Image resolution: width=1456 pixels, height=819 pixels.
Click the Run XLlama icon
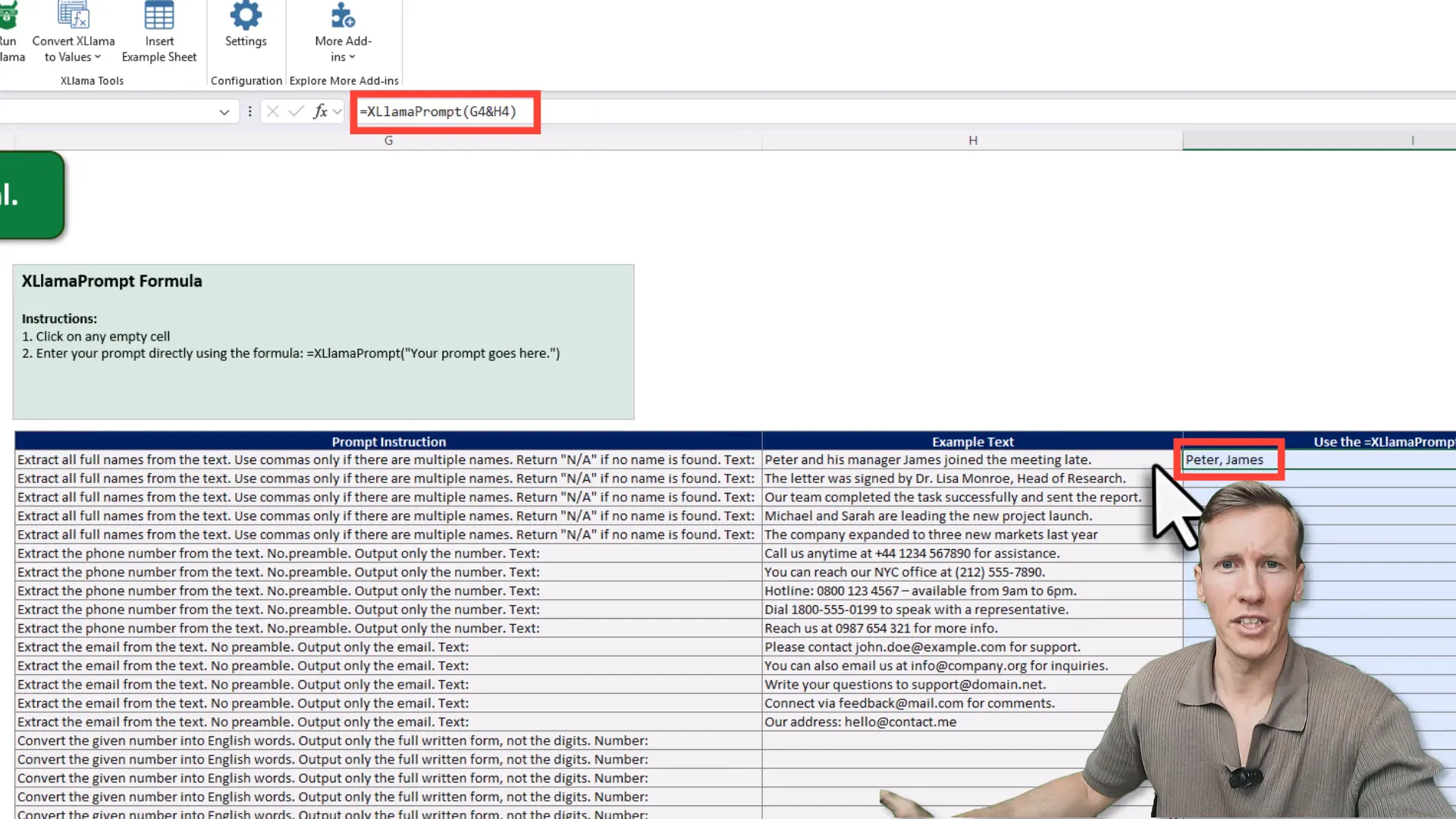point(8,15)
